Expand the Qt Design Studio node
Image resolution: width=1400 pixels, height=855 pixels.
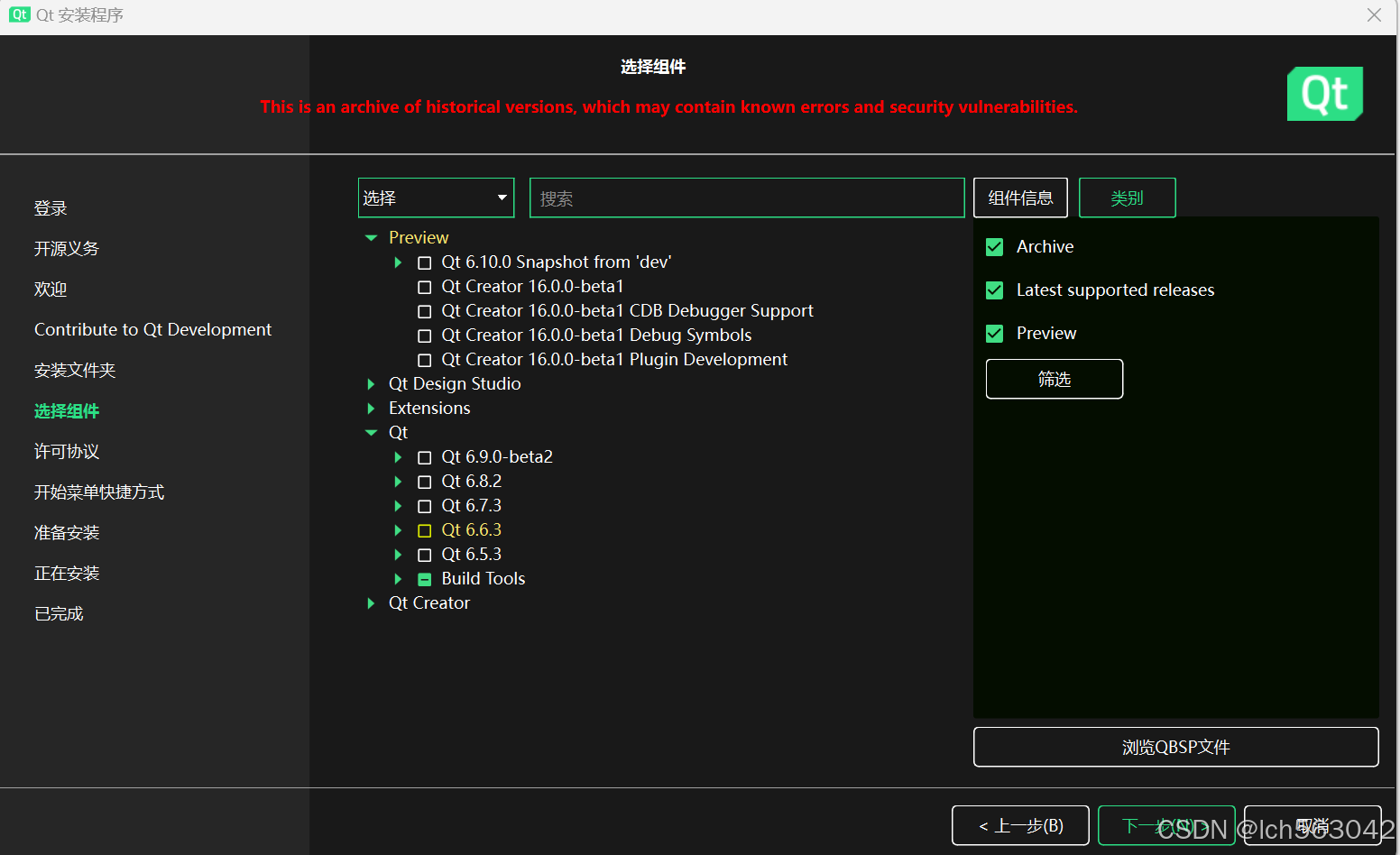[x=371, y=384]
